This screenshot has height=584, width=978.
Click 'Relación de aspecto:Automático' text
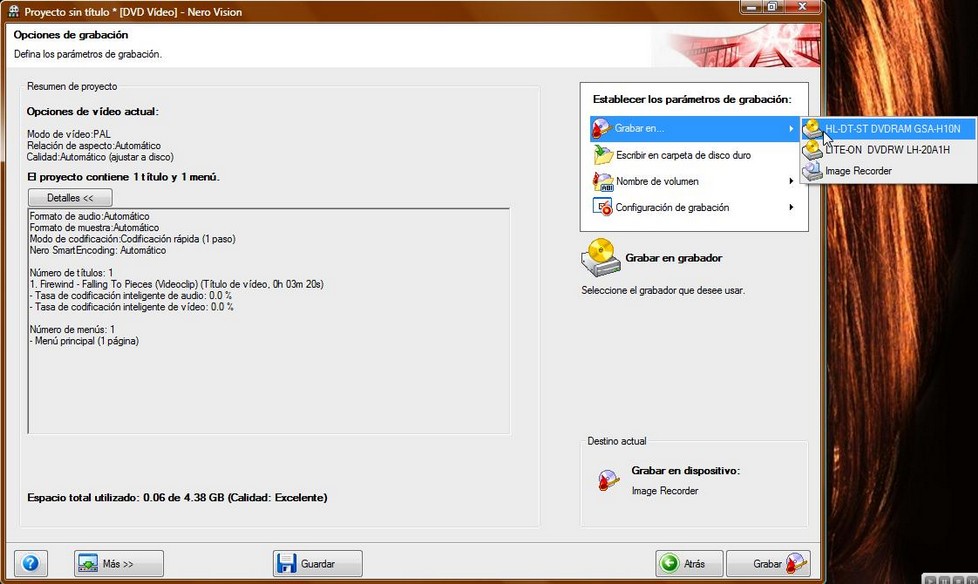pyautogui.click(x=94, y=145)
